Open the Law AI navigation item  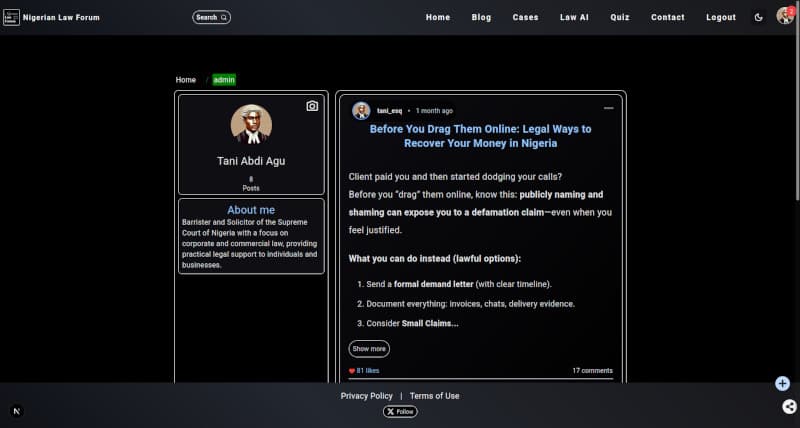pos(574,17)
